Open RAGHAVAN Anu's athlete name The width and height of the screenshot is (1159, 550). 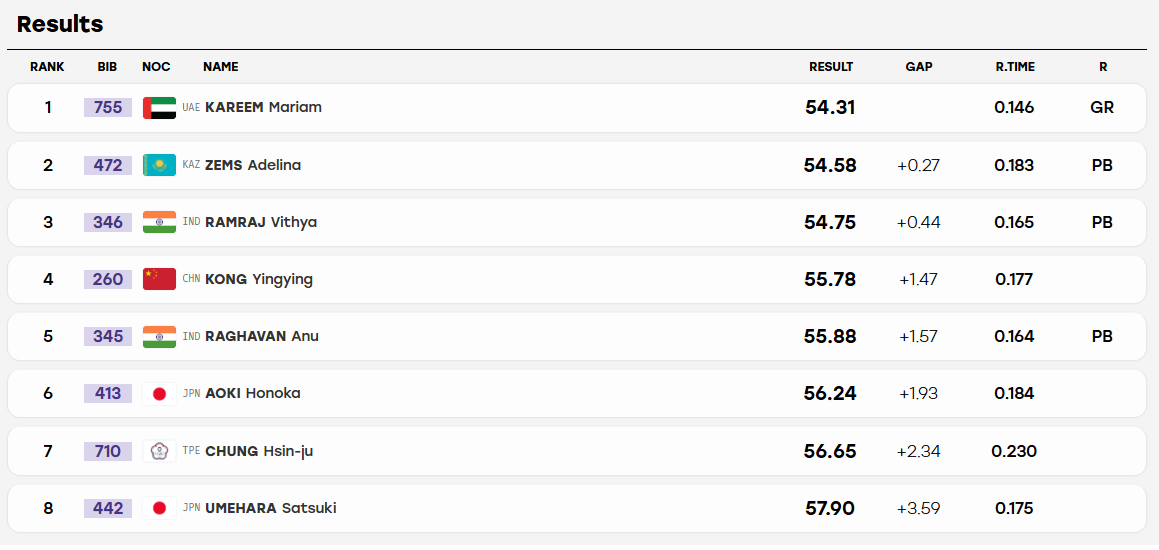[x=262, y=336]
